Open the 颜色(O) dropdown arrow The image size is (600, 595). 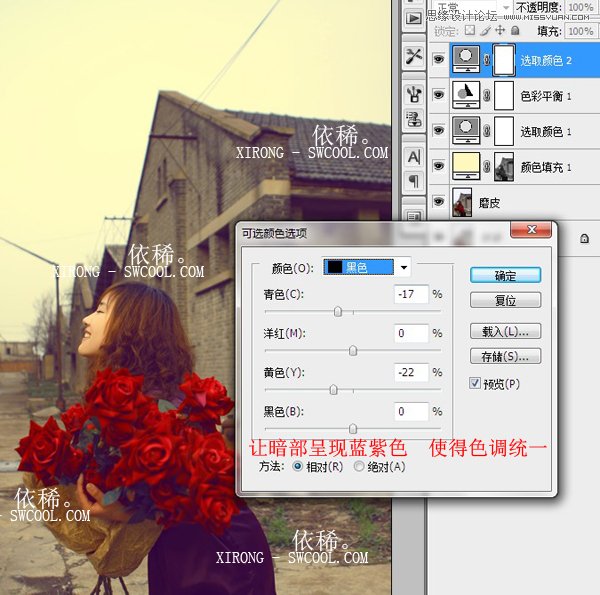(x=404, y=267)
